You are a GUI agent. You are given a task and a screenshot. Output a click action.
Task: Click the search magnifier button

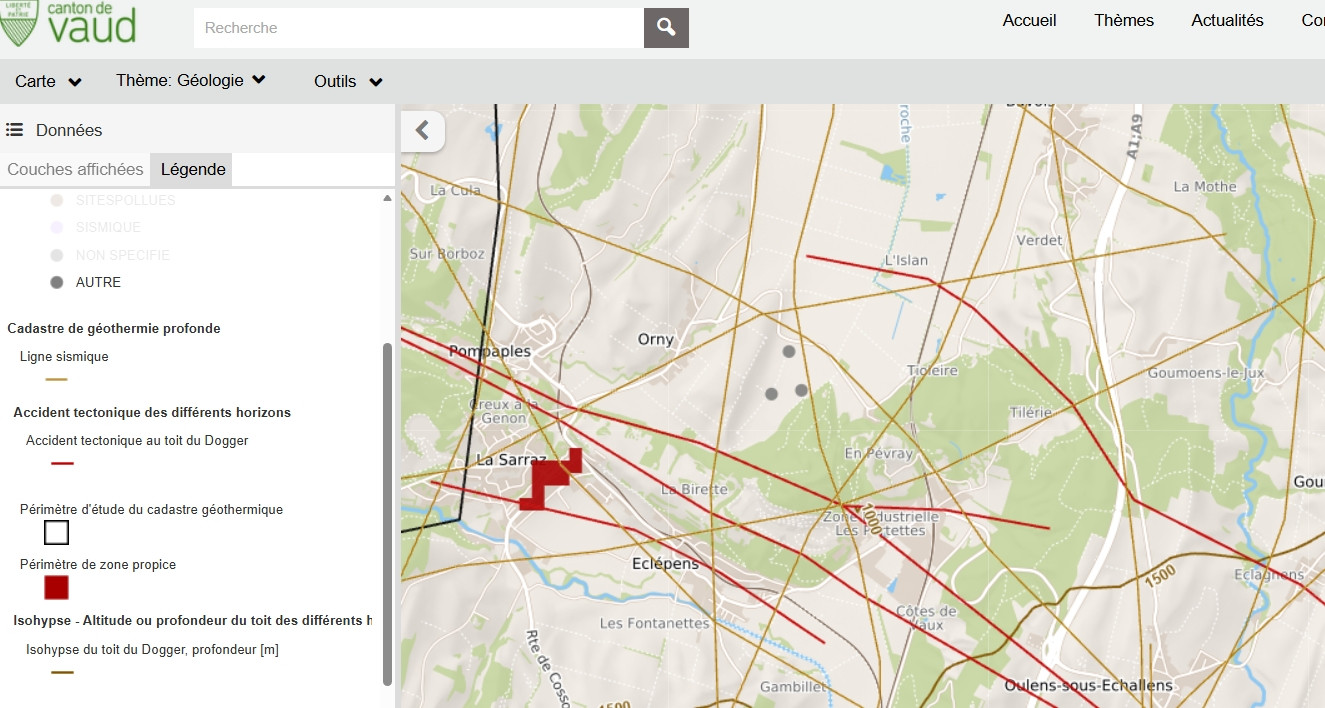(x=666, y=28)
